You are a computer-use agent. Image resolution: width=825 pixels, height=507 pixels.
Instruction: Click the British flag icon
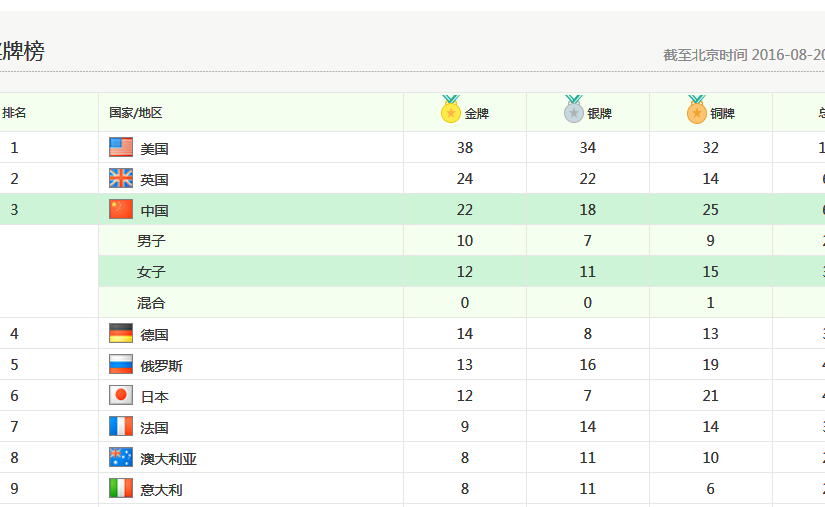coord(121,179)
